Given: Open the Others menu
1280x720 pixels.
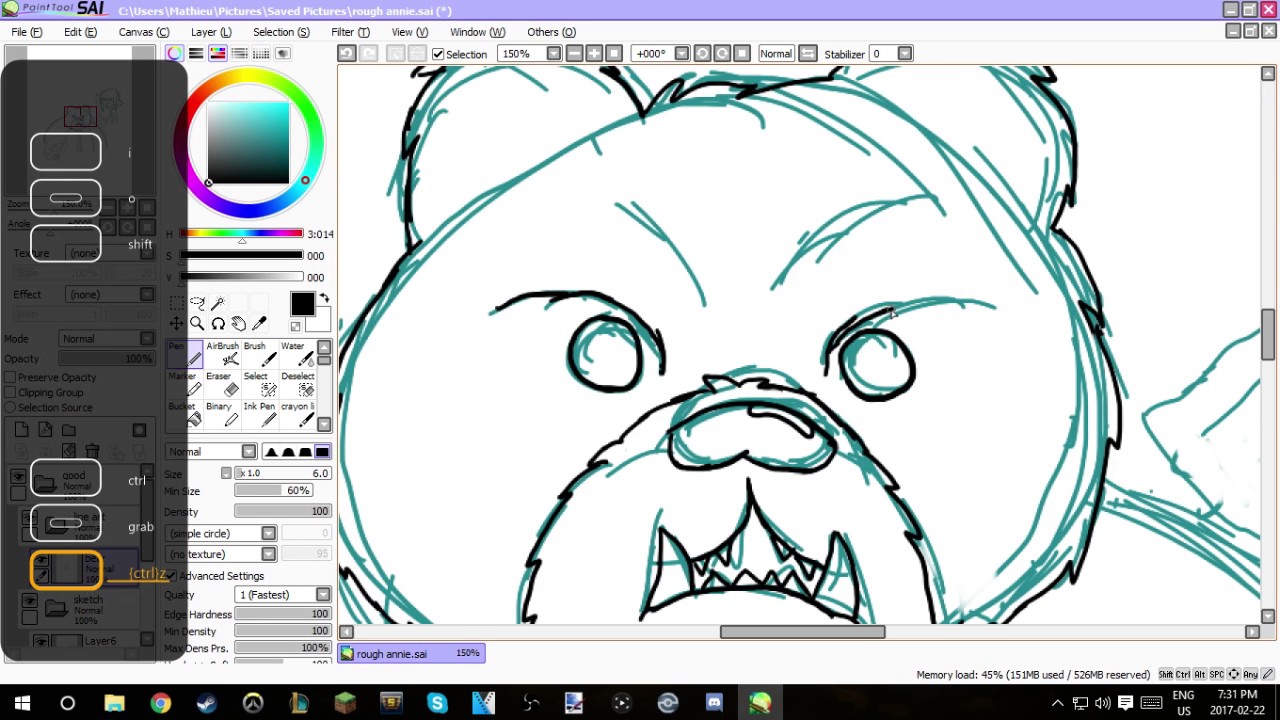Looking at the screenshot, I should [x=551, y=32].
